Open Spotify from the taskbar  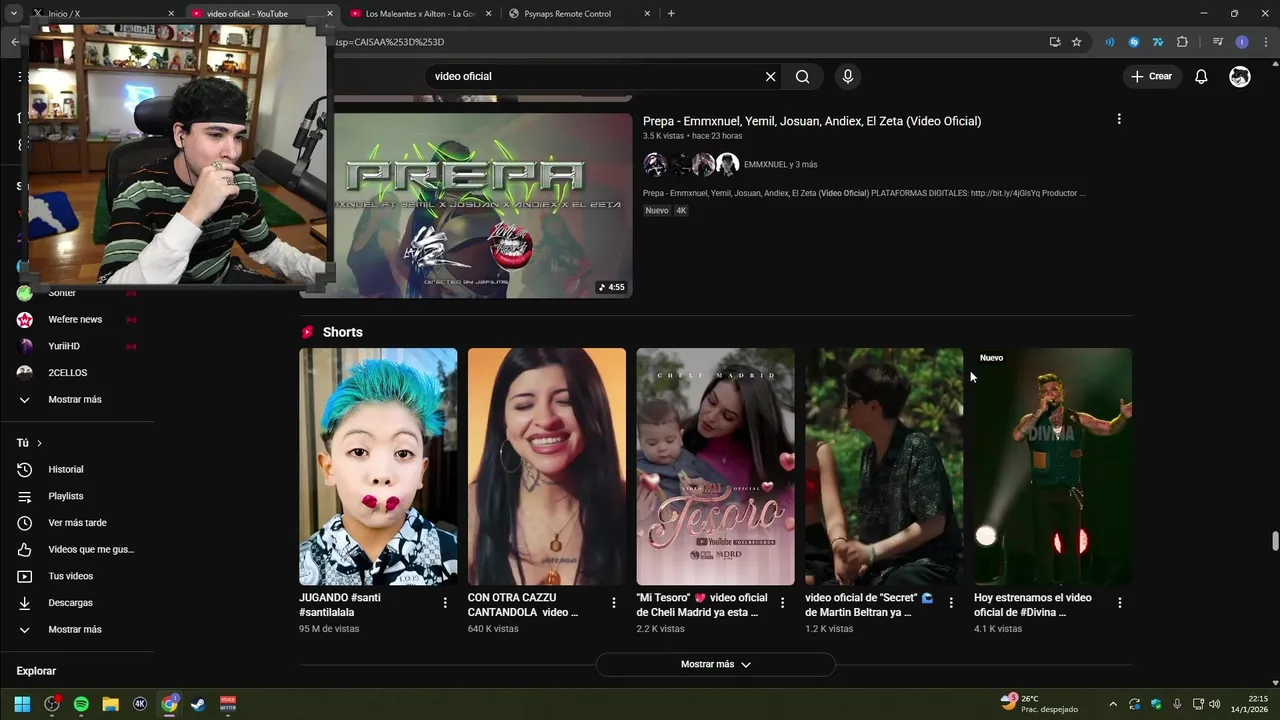(x=81, y=704)
